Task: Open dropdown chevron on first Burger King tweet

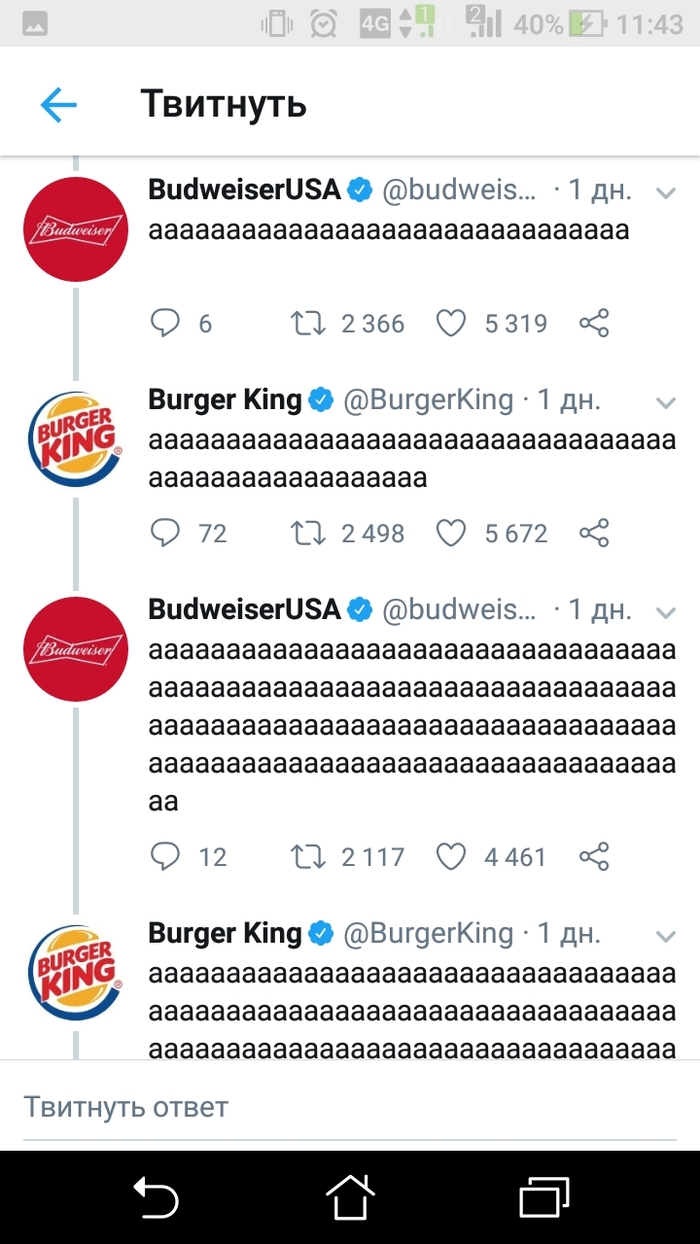Action: [666, 402]
